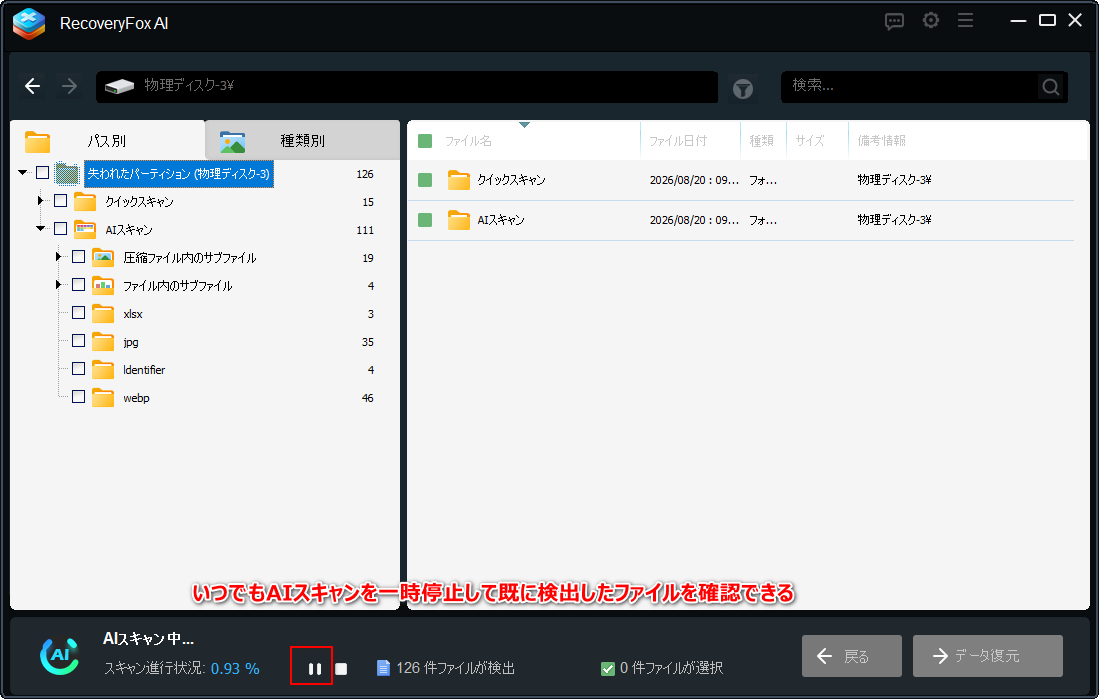Click the 圧縮ファイル内のサブファイル folder icon
The image size is (1099, 699).
point(103,258)
